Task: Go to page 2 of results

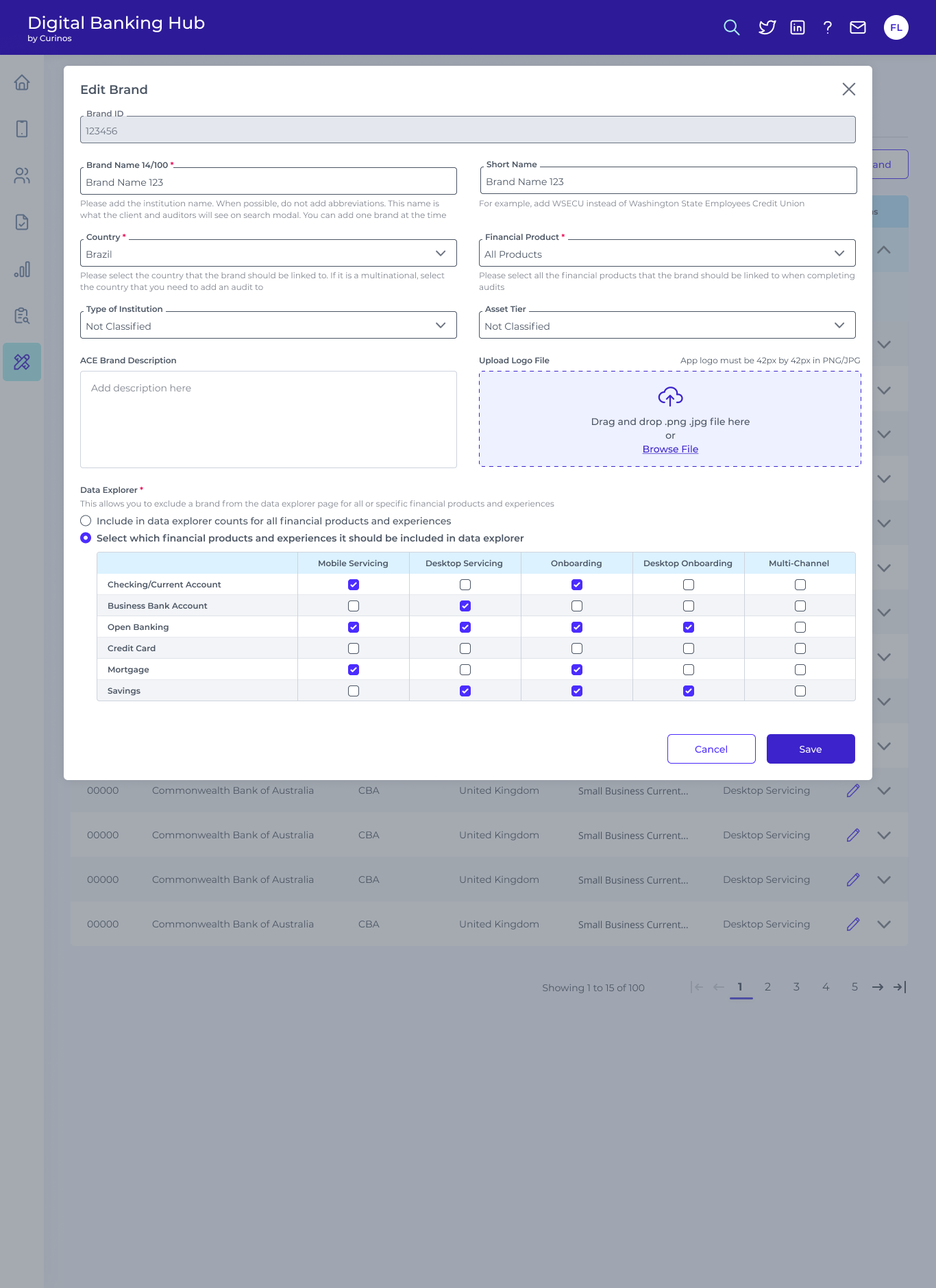Action: coord(768,987)
